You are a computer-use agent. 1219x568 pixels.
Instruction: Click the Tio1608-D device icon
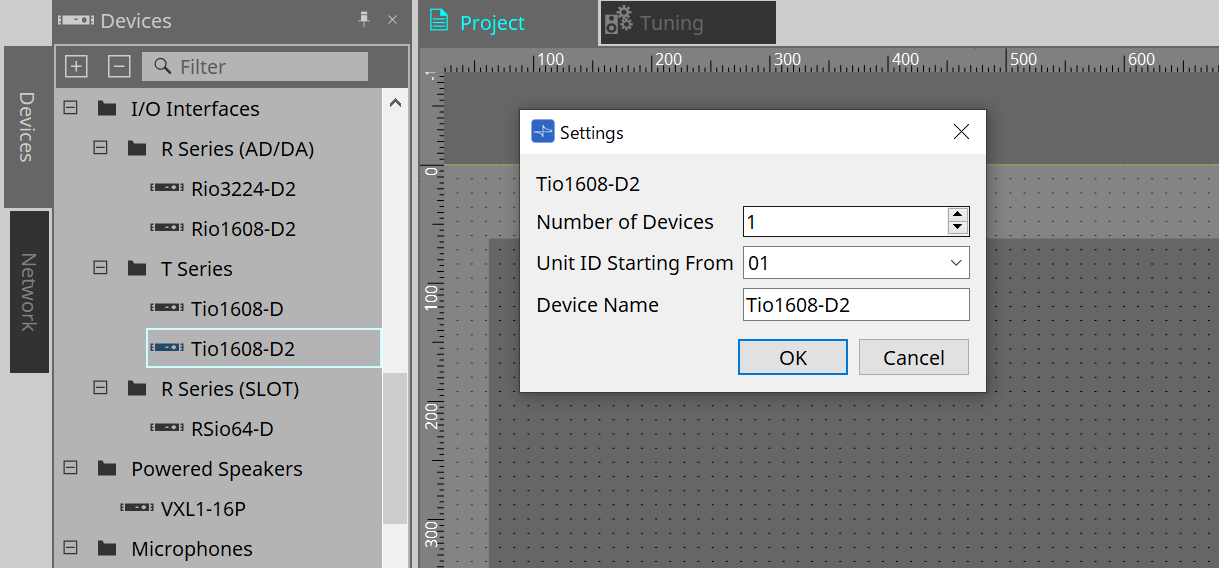[167, 308]
